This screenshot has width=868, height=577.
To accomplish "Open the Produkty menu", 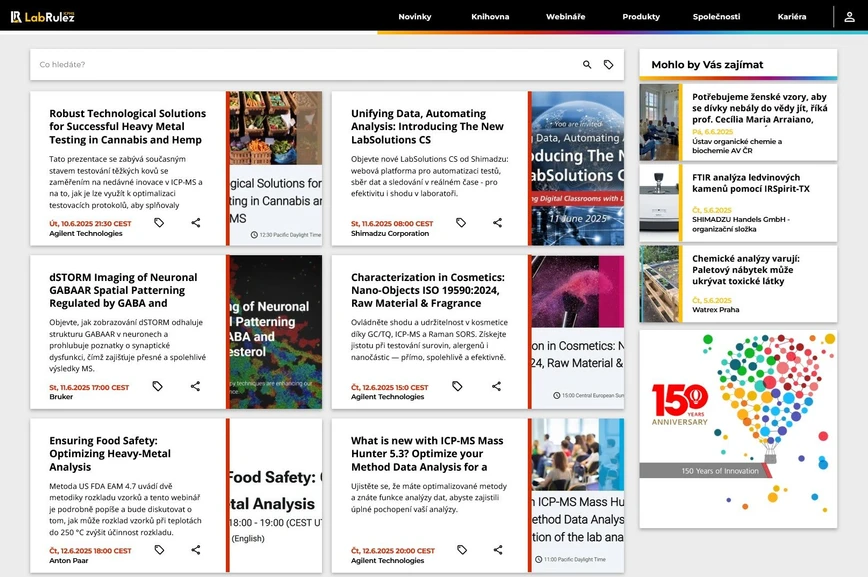I will point(640,17).
